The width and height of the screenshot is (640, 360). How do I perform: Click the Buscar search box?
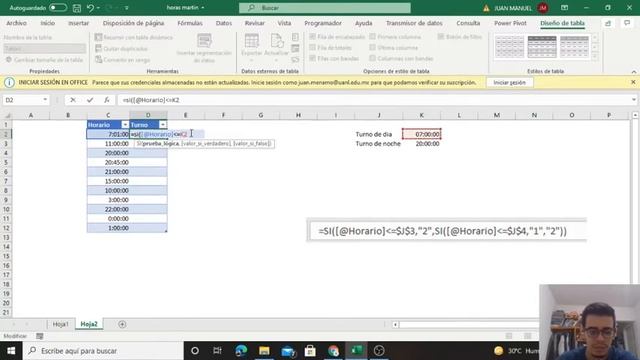(325, 8)
